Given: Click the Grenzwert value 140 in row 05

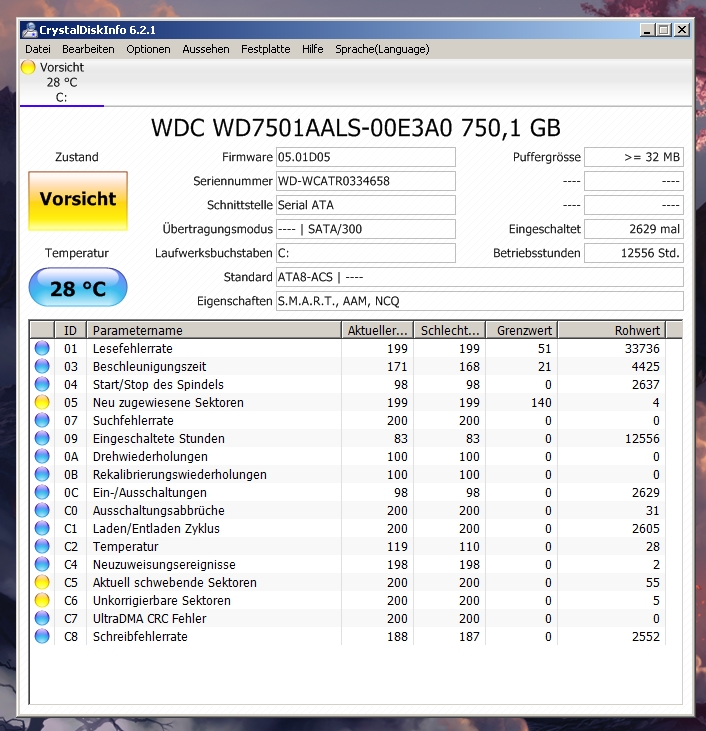Looking at the screenshot, I should (x=541, y=402).
